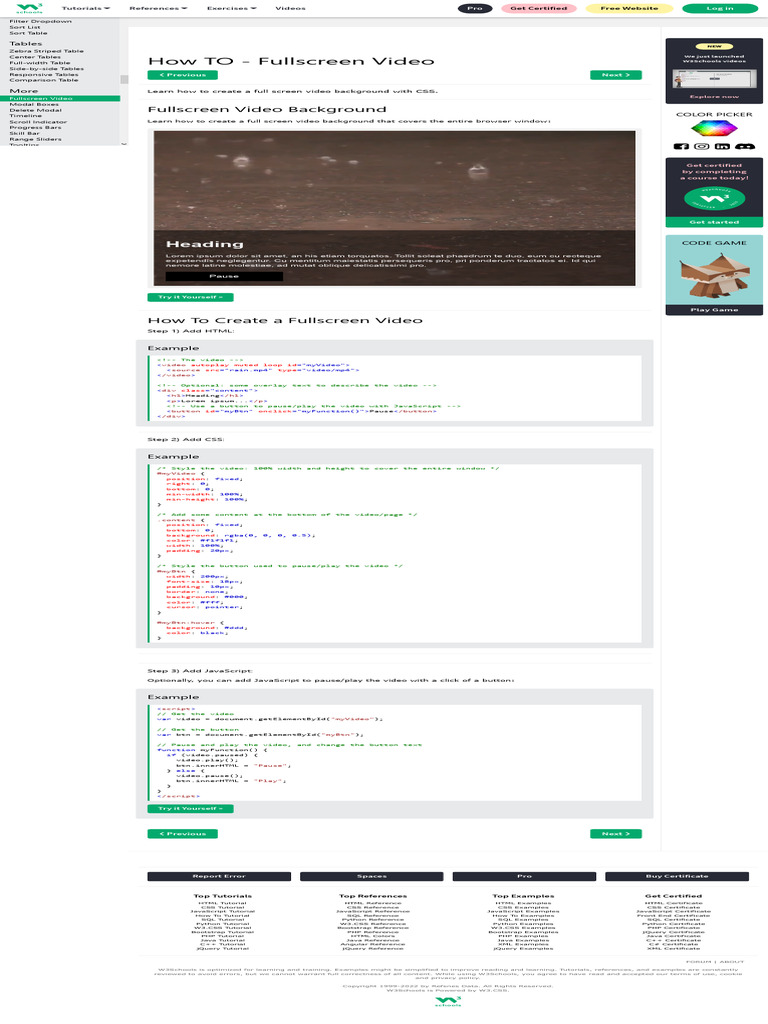Open the Tutorials dropdown menu
The image size is (768, 1024).
point(86,8)
